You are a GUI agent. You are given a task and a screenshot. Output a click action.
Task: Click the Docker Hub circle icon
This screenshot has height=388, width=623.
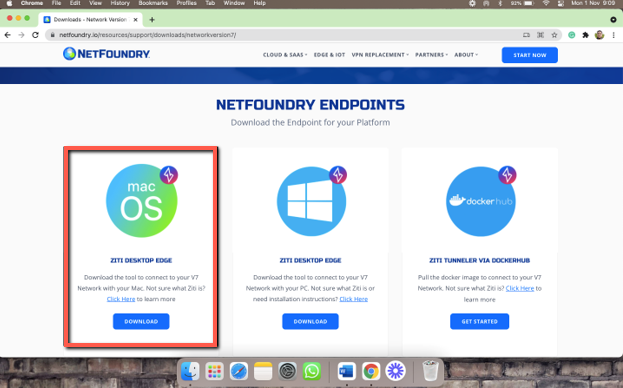coord(480,201)
